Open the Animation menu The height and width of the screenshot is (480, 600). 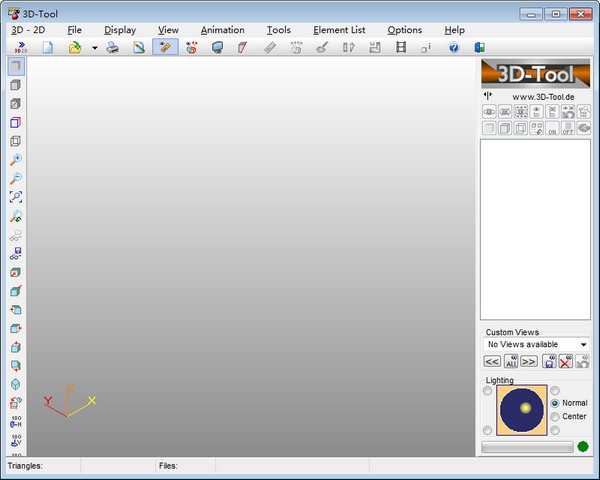click(222, 30)
